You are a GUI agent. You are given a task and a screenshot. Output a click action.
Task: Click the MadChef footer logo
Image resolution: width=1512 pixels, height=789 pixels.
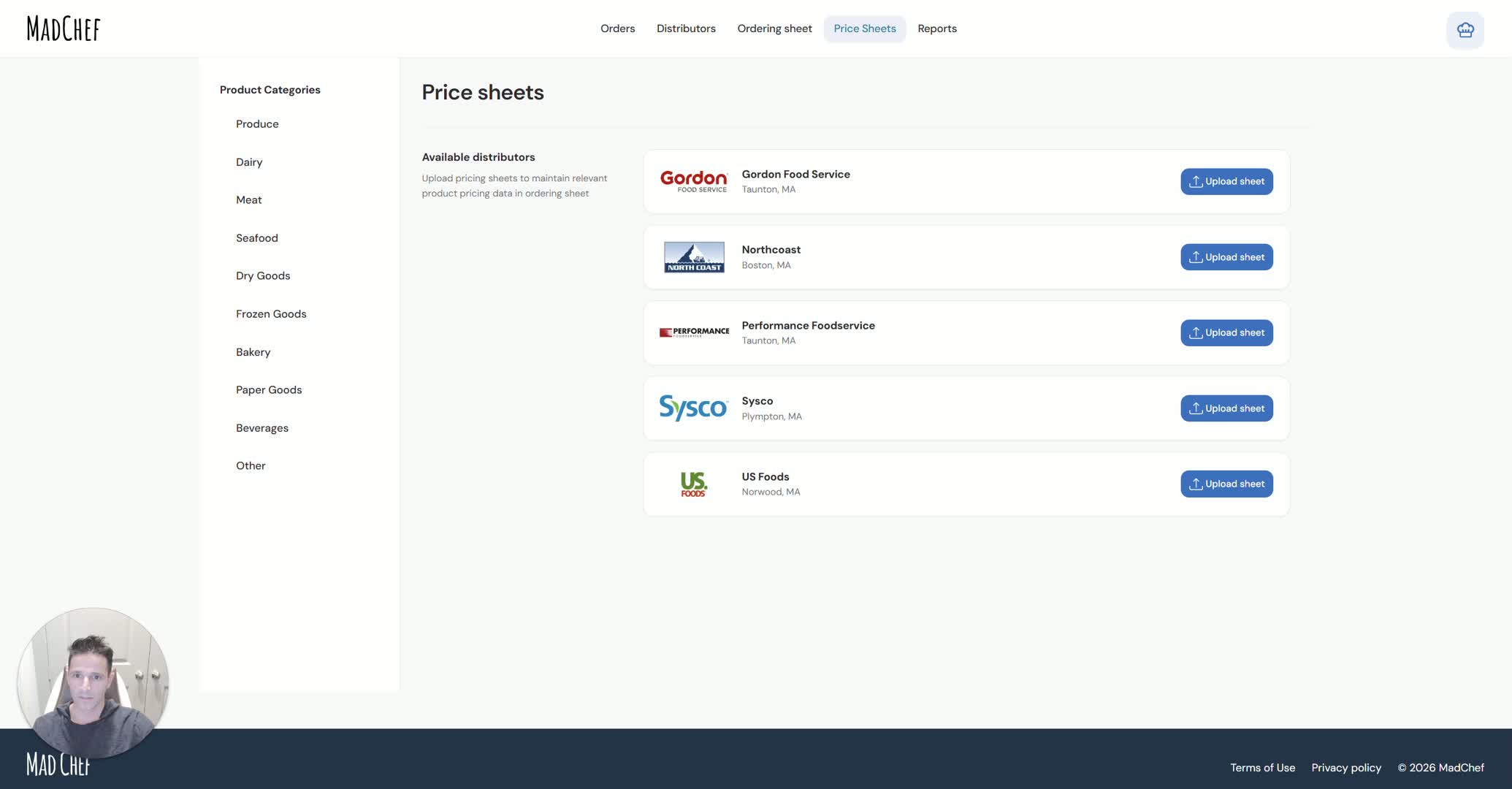(x=58, y=765)
